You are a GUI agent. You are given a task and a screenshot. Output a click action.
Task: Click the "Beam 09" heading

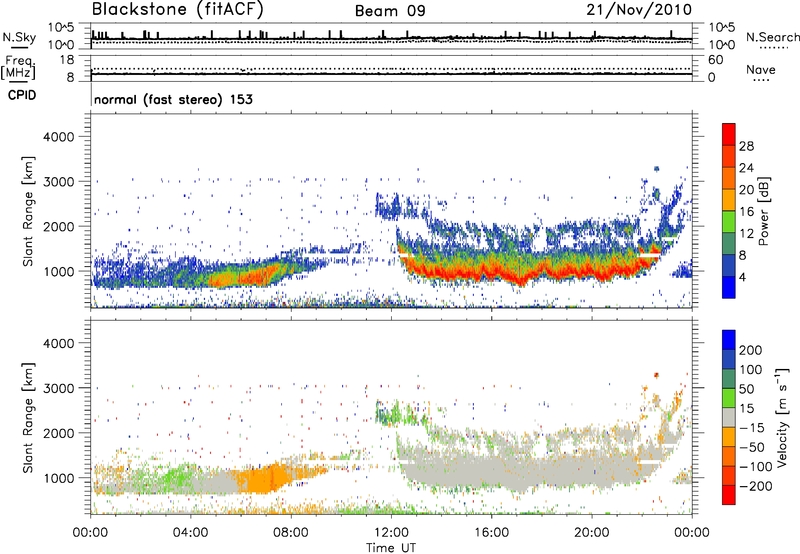[x=390, y=11]
